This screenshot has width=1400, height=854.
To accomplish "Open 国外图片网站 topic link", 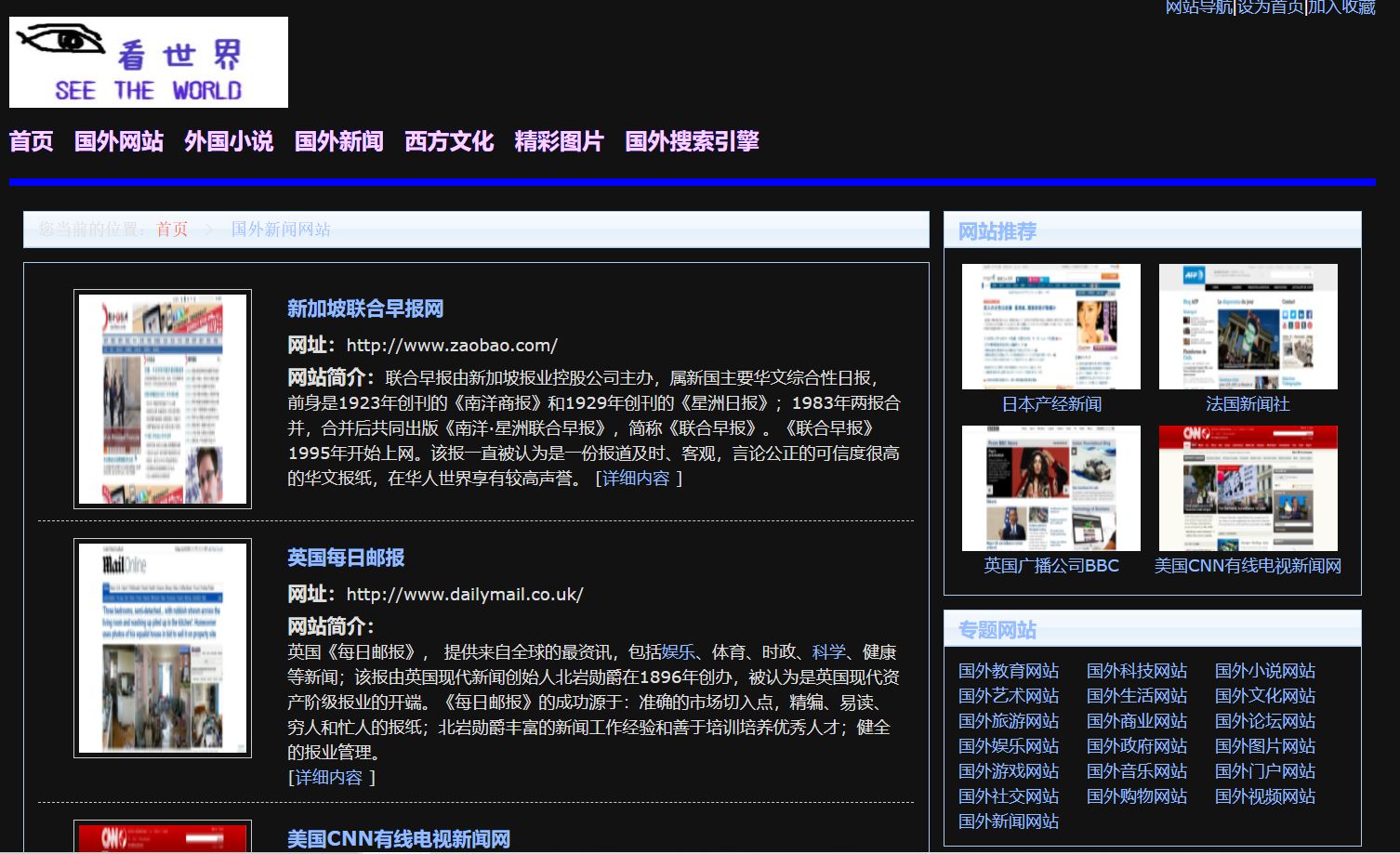I will click(x=1265, y=746).
